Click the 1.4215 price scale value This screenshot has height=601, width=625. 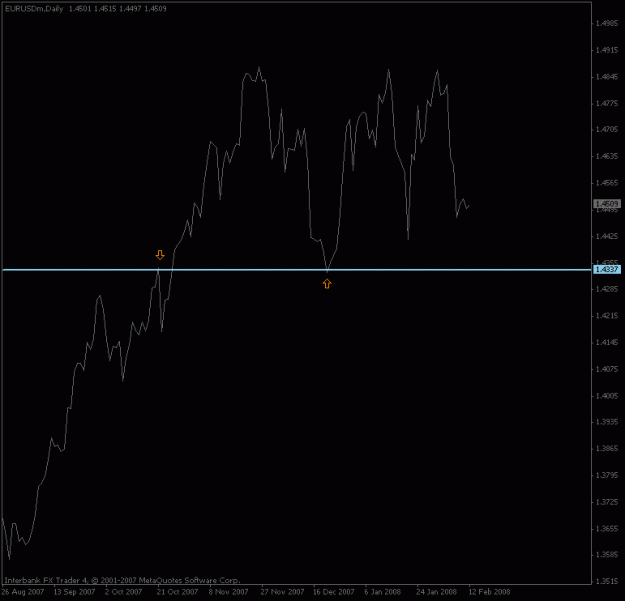607,316
